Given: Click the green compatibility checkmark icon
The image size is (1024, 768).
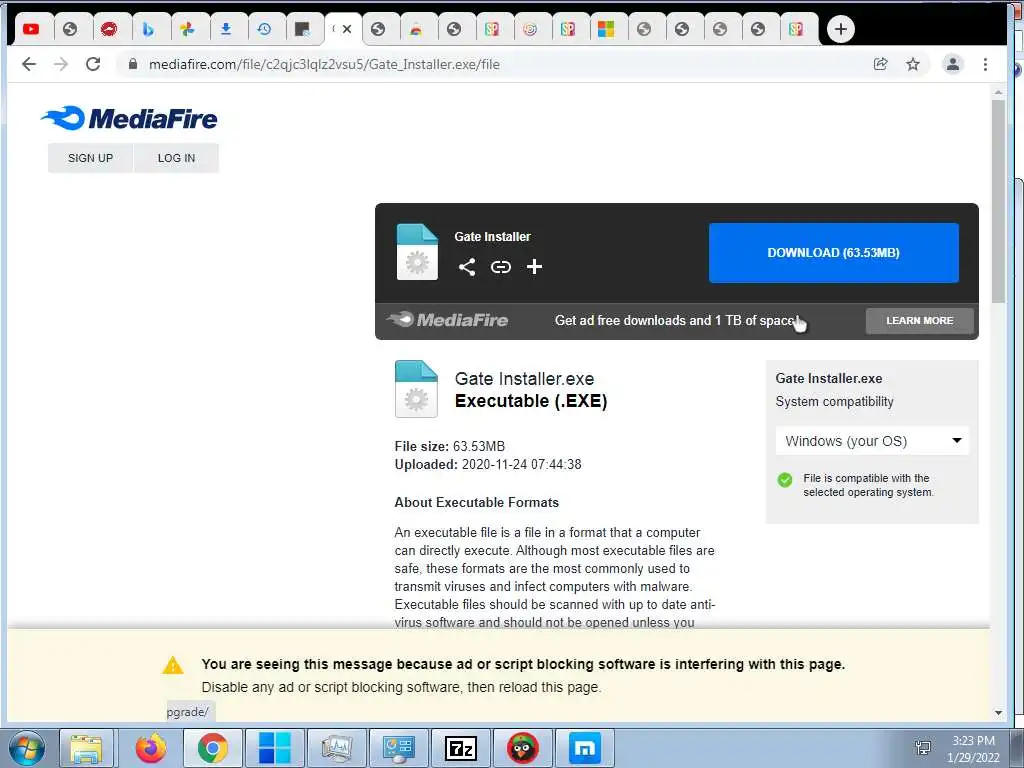Looking at the screenshot, I should tap(785, 480).
